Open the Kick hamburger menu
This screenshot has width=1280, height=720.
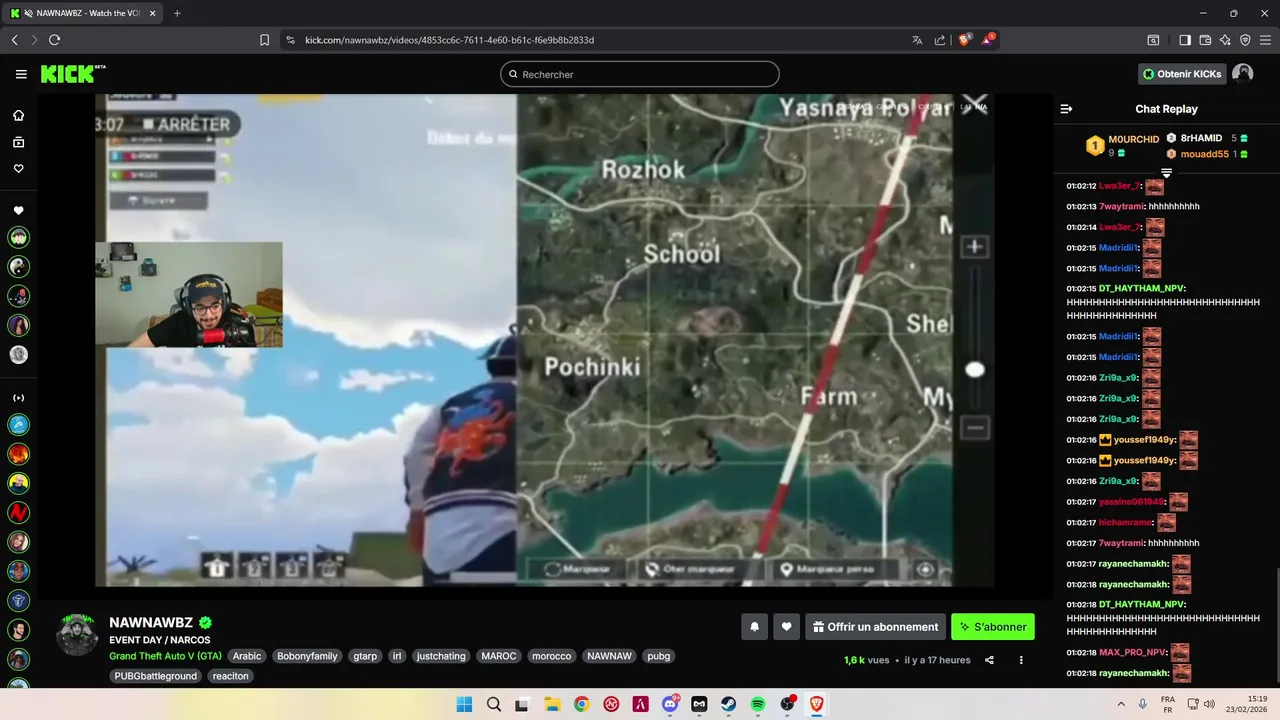click(x=21, y=74)
